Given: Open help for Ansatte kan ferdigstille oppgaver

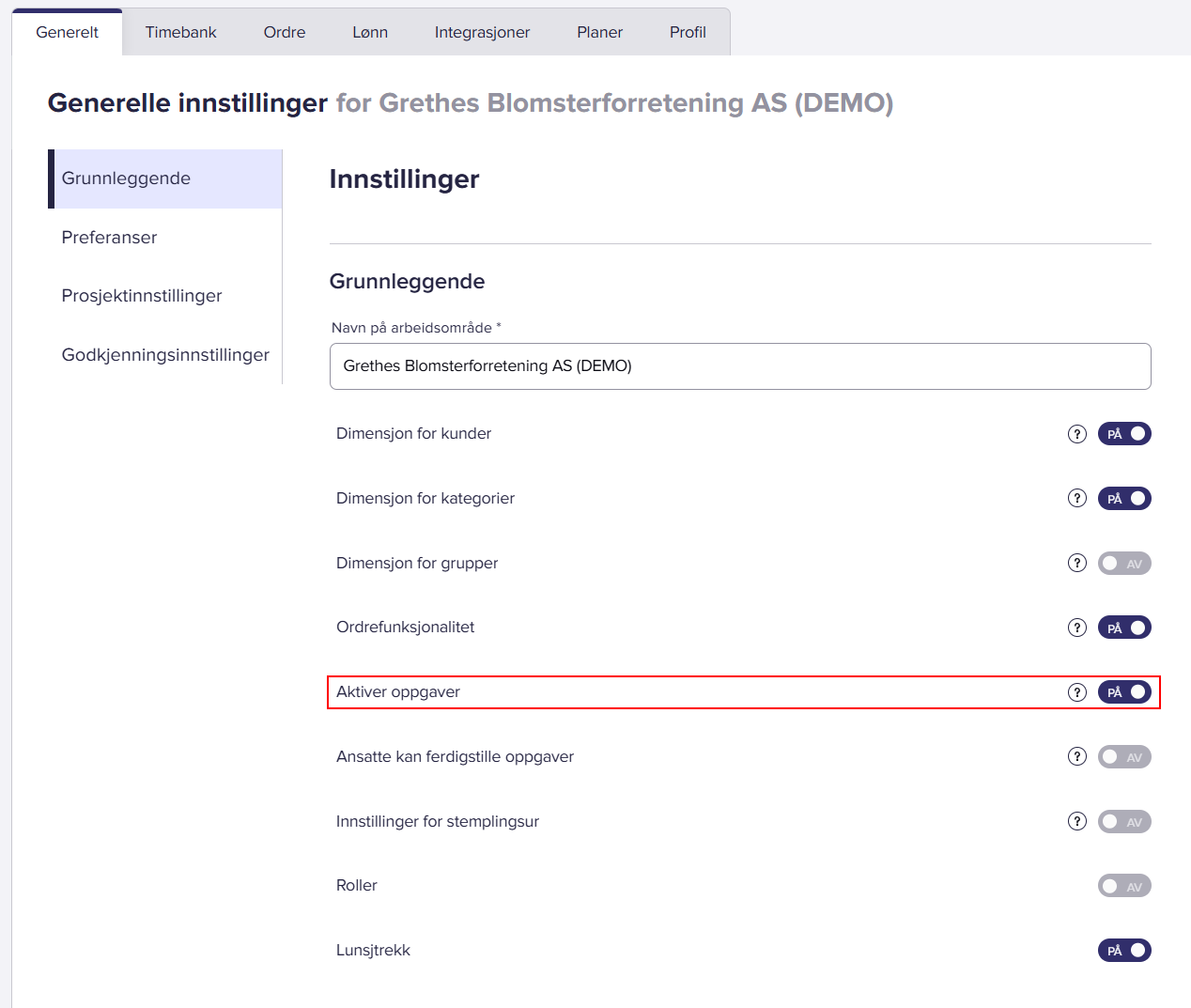Looking at the screenshot, I should click(1077, 756).
